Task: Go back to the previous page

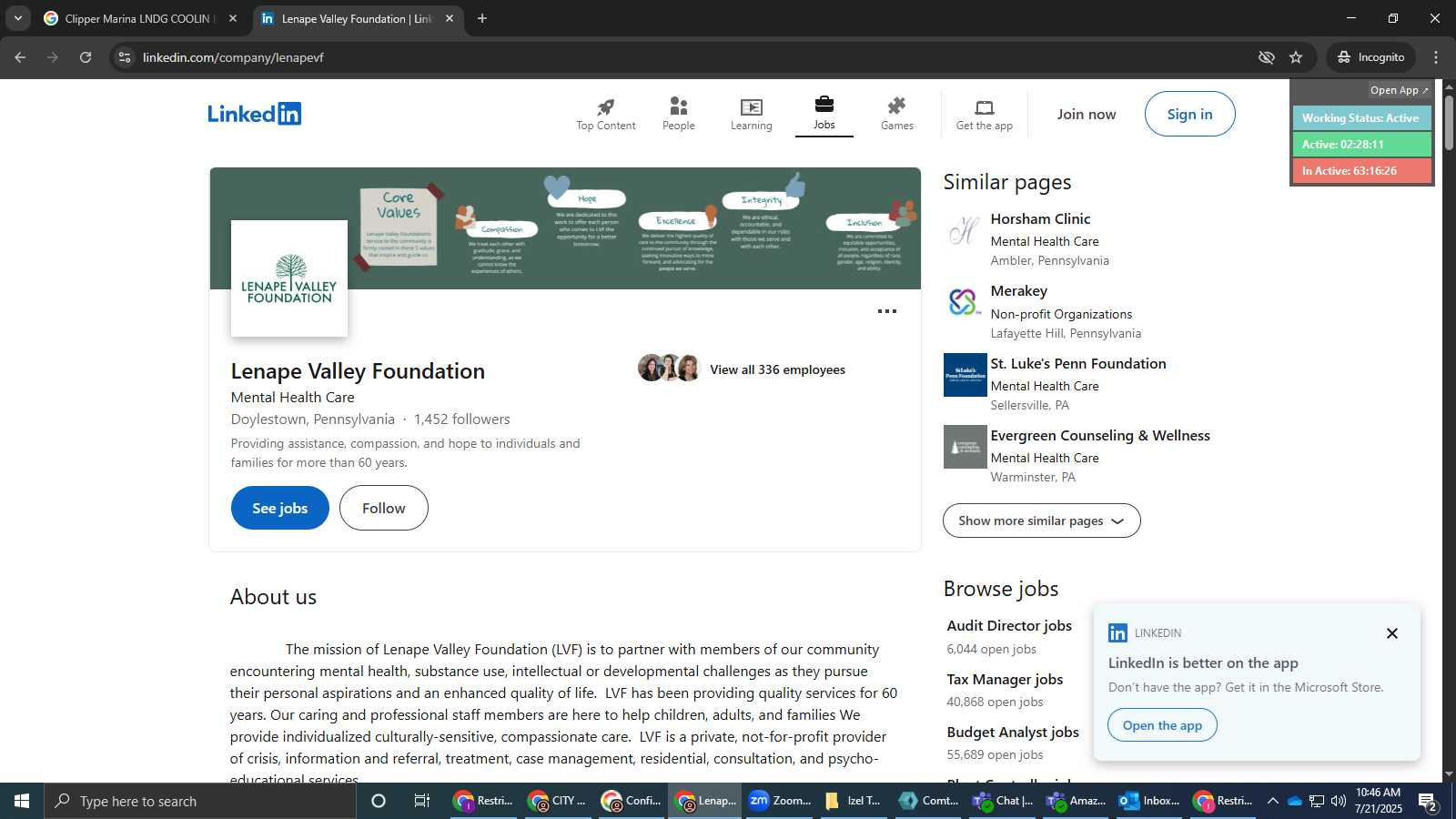Action: (20, 57)
